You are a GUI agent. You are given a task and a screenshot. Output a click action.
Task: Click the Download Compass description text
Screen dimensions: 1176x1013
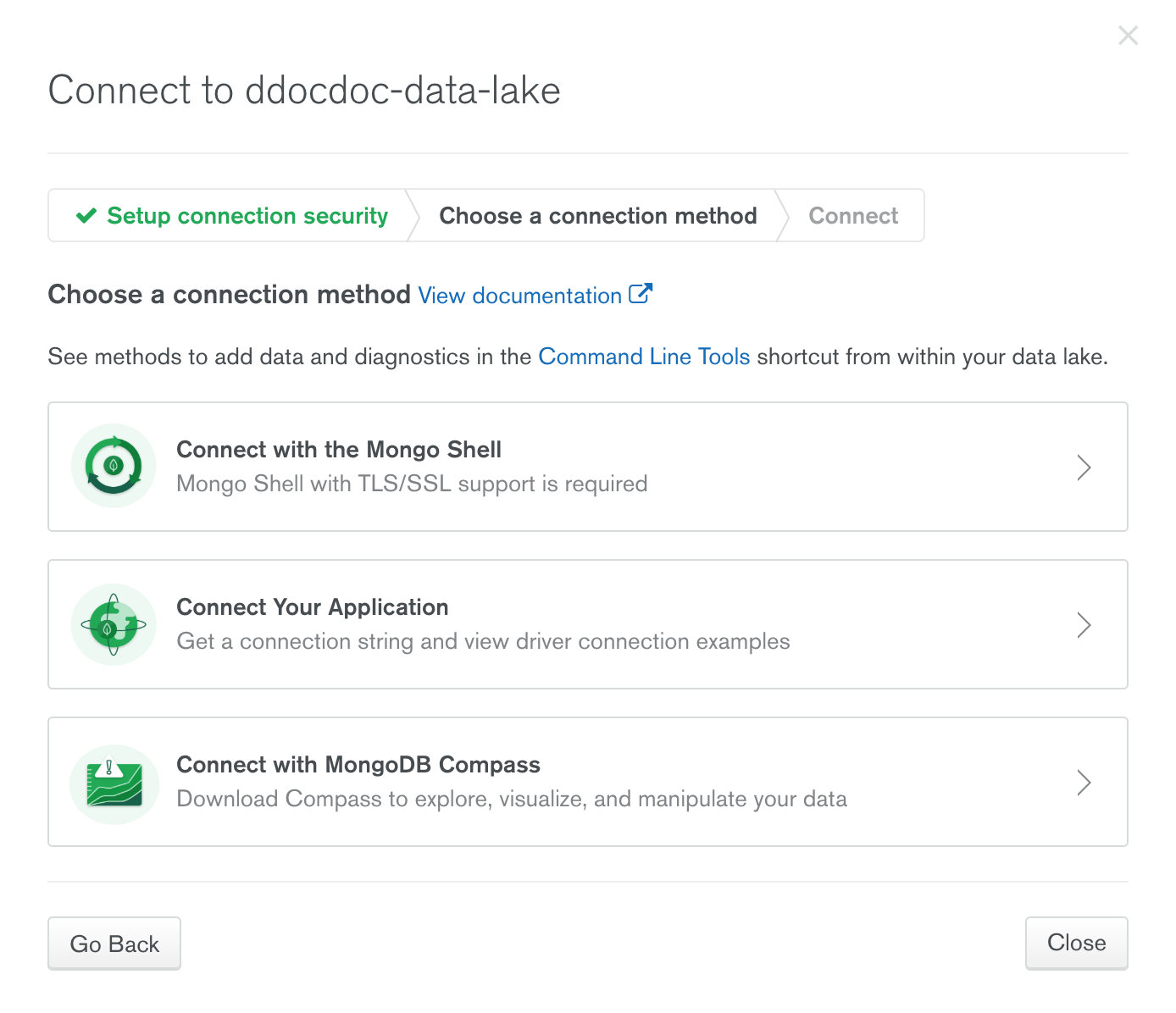[x=512, y=799]
